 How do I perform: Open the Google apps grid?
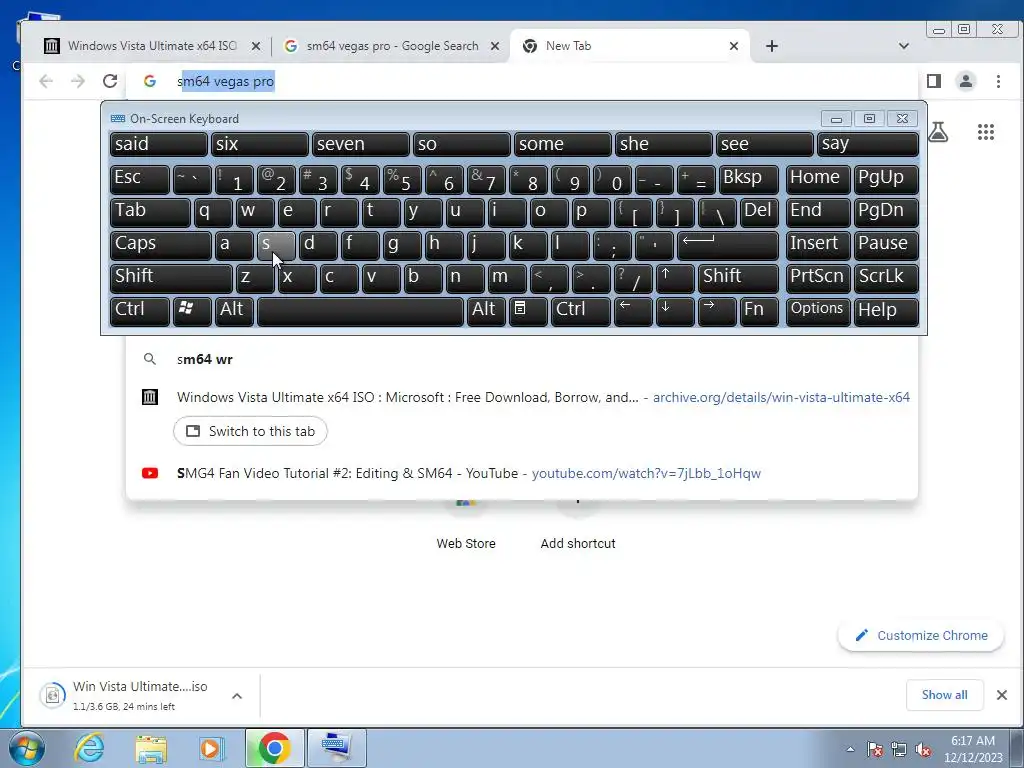point(985,132)
